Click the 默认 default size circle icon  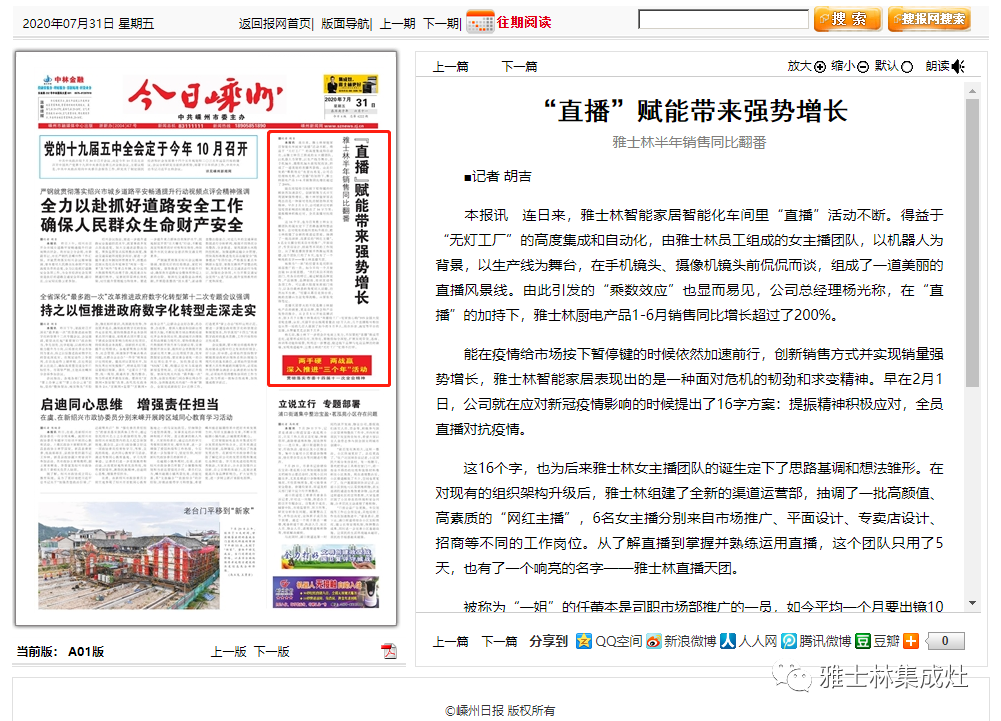907,66
